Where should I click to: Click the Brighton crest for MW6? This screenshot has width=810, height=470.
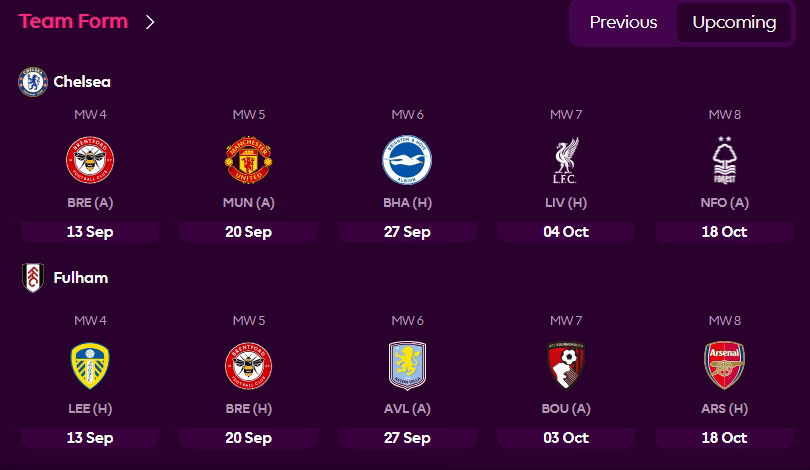[x=407, y=160]
